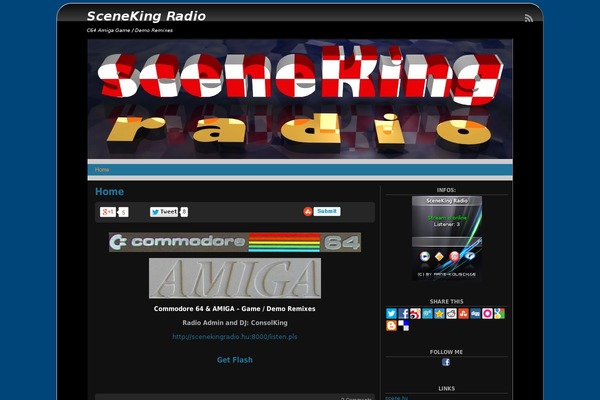Click the widget credit text at bottom
Image resolution: width=600 pixels, height=400 pixels.
click(447, 274)
